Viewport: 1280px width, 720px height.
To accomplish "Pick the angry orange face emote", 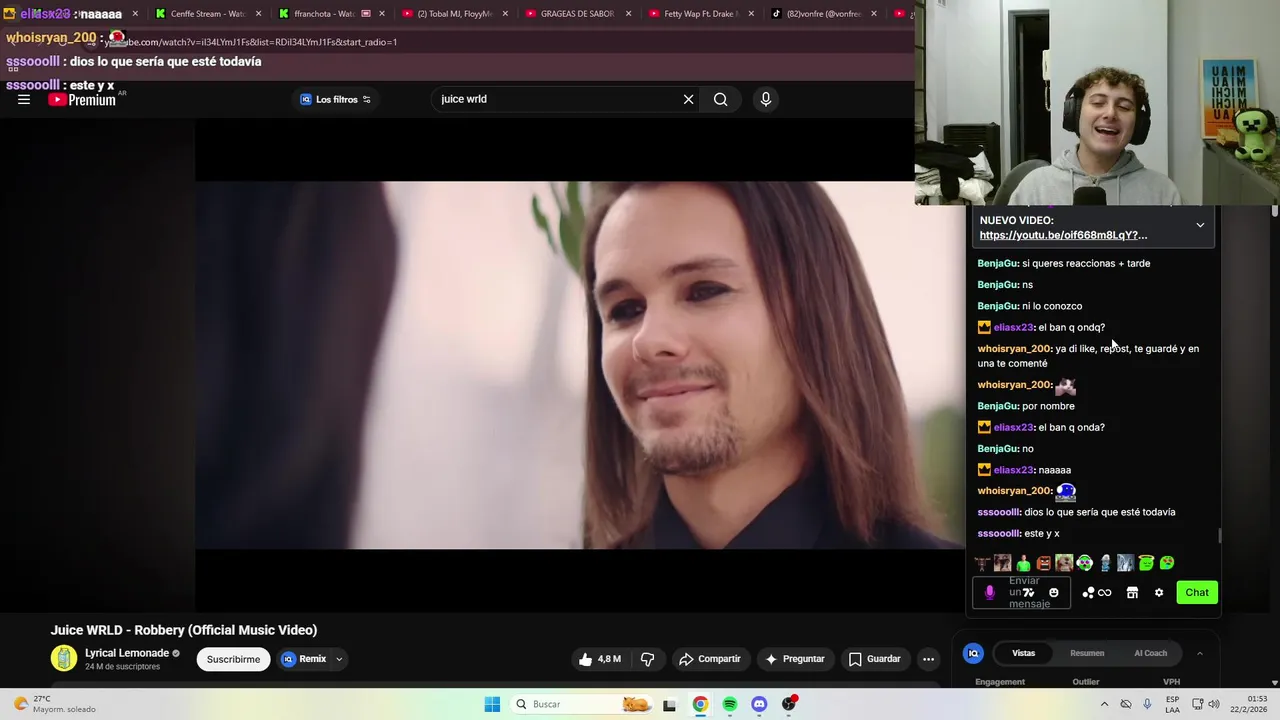I will coord(1044,563).
